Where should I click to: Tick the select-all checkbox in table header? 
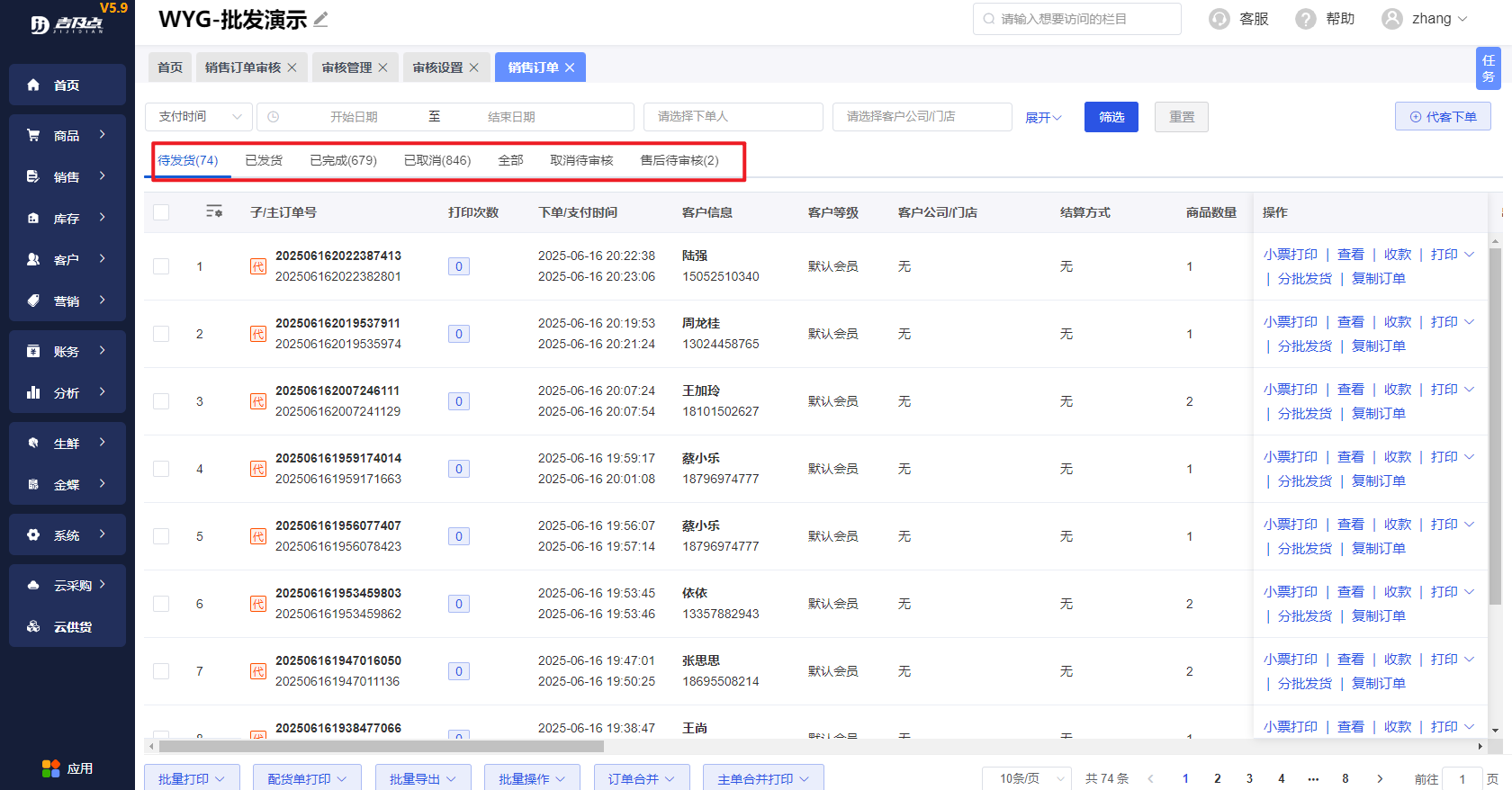click(x=161, y=212)
